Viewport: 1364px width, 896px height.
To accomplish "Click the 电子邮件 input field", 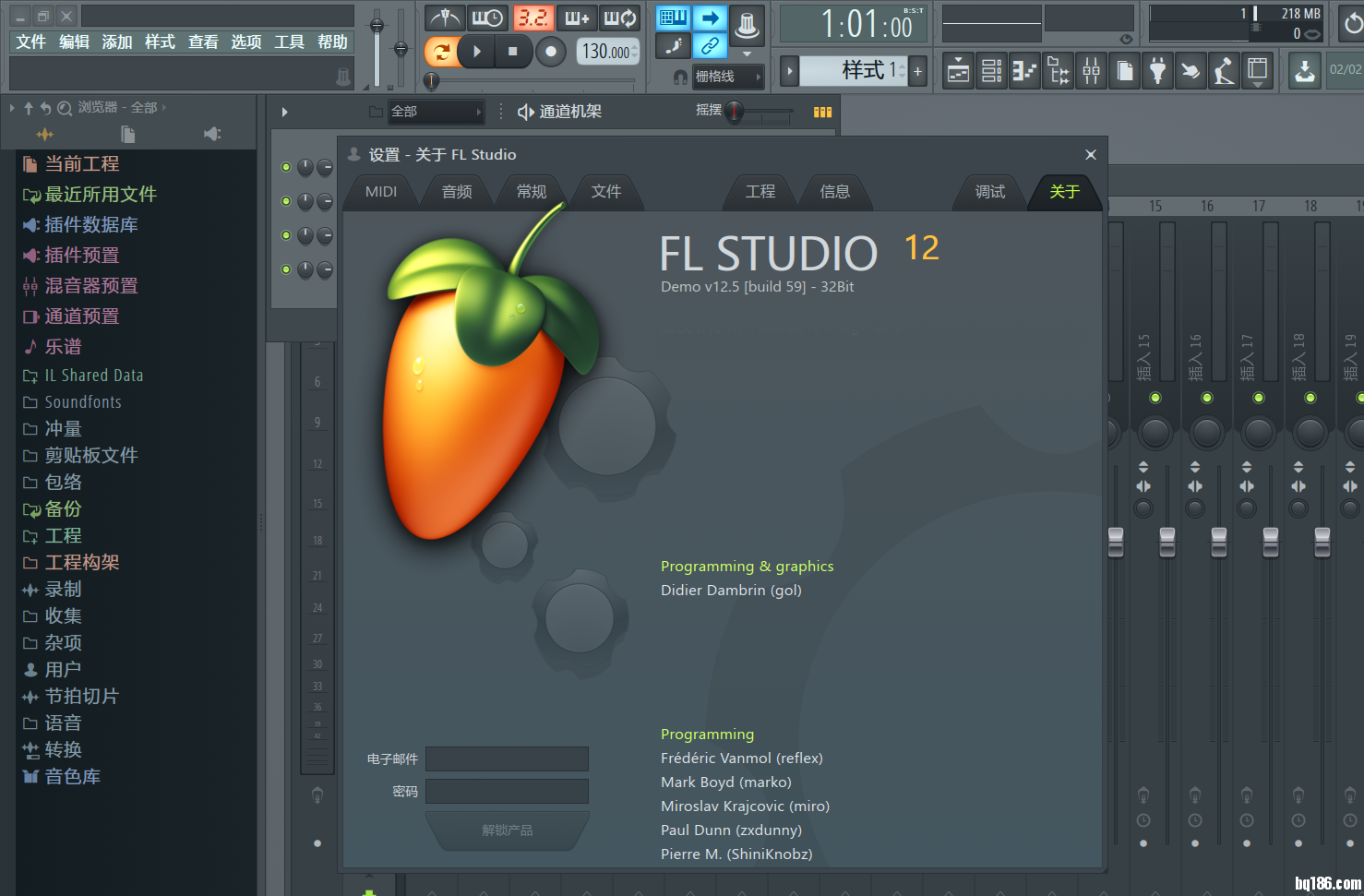I will coord(507,759).
